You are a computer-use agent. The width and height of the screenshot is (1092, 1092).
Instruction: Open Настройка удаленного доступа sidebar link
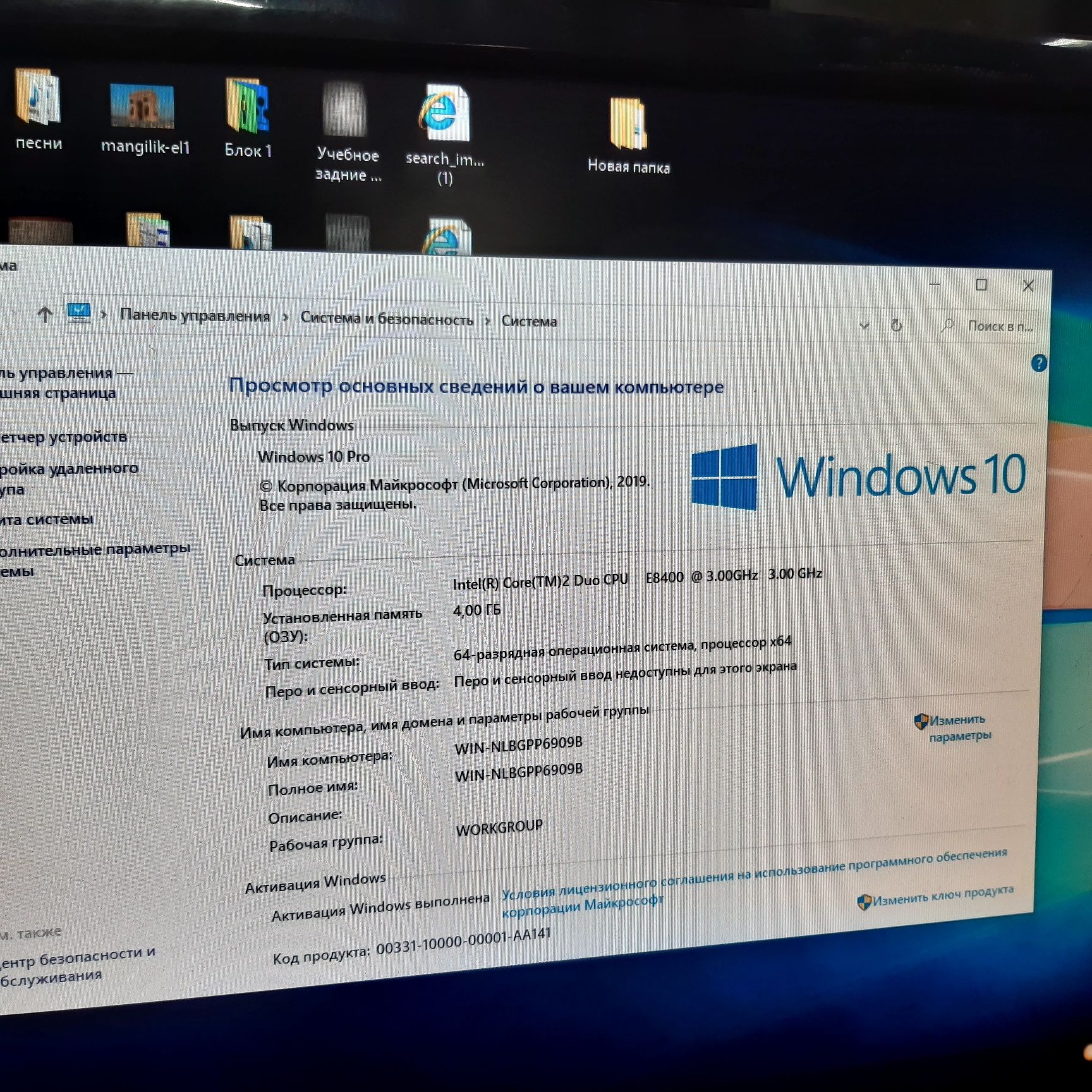(69, 478)
